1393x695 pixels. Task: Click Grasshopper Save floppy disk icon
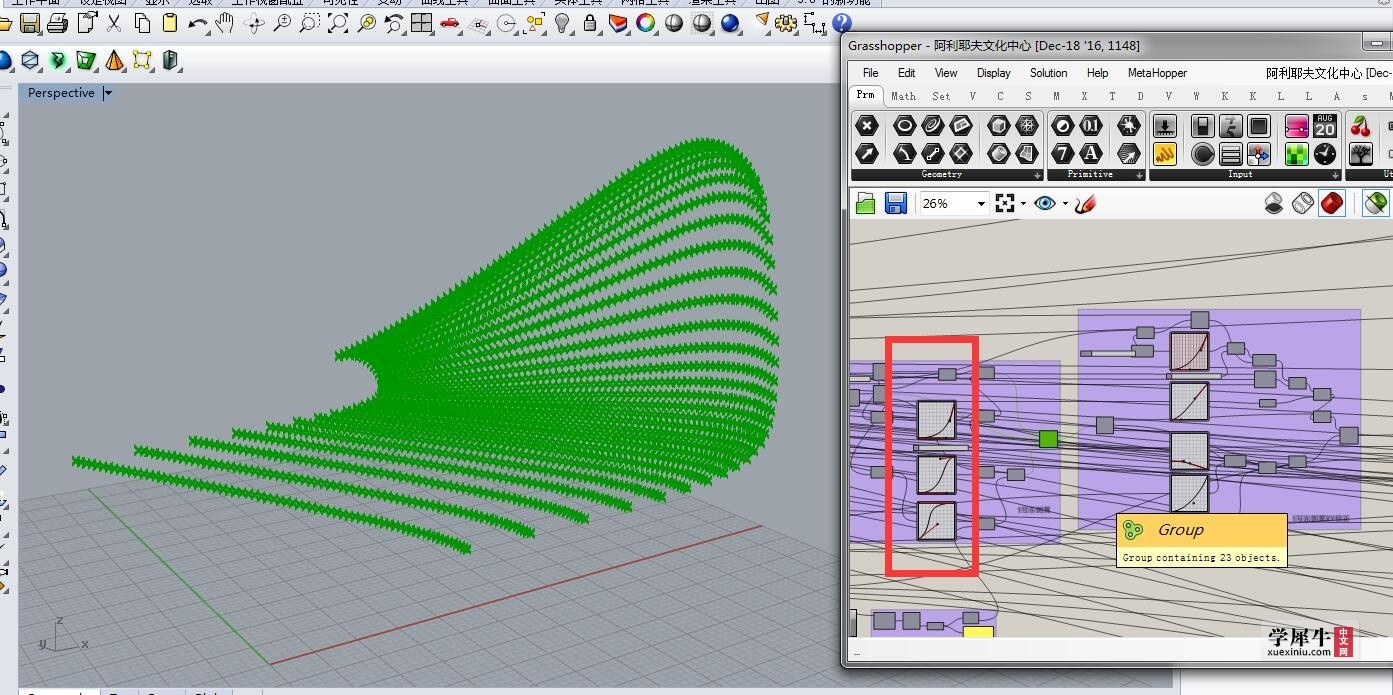[x=896, y=203]
